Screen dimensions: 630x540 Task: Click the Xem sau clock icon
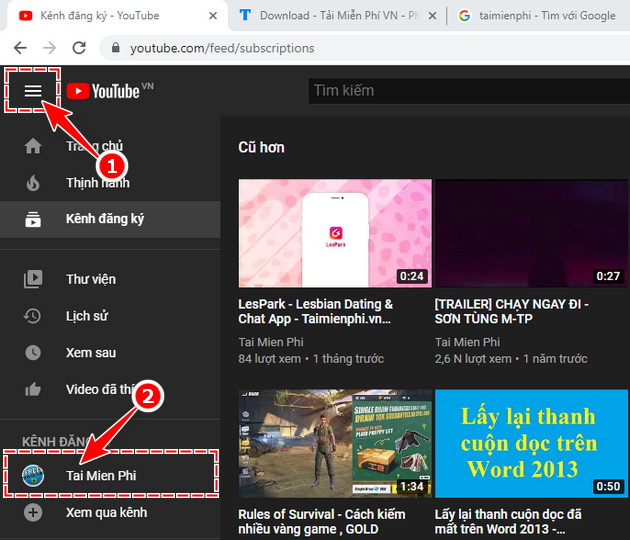[x=33, y=352]
